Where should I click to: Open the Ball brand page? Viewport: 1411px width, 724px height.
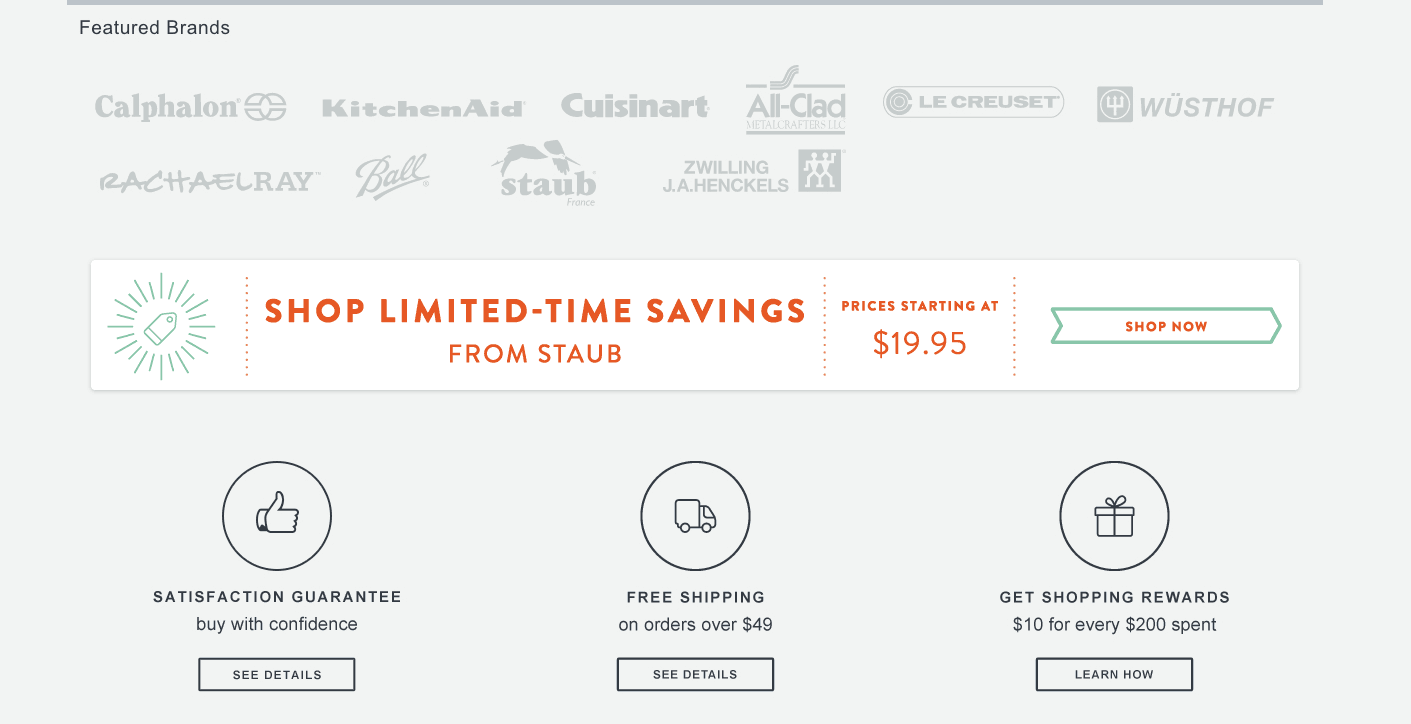pos(392,174)
